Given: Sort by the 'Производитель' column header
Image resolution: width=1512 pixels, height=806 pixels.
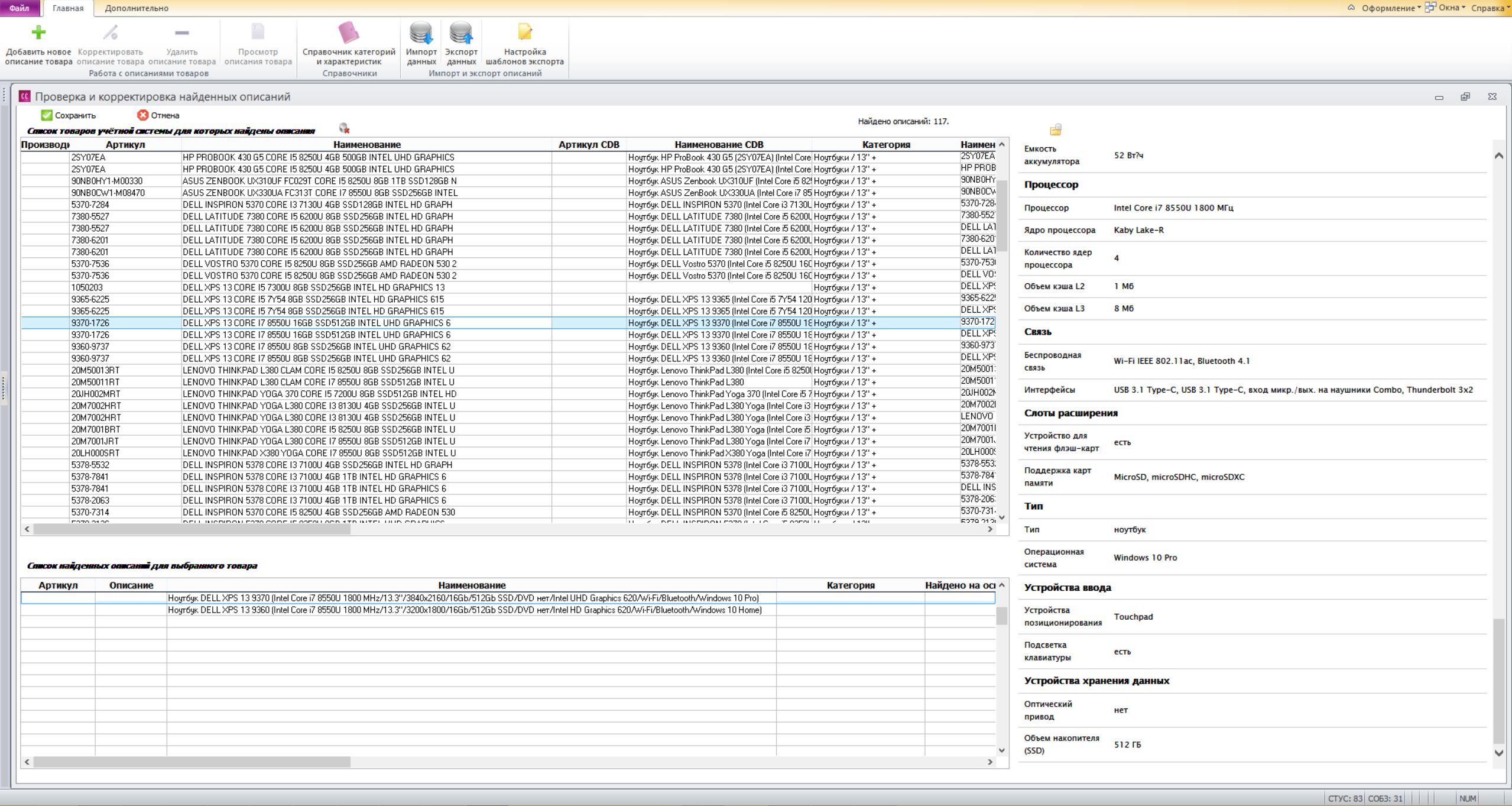Looking at the screenshot, I should [x=45, y=144].
